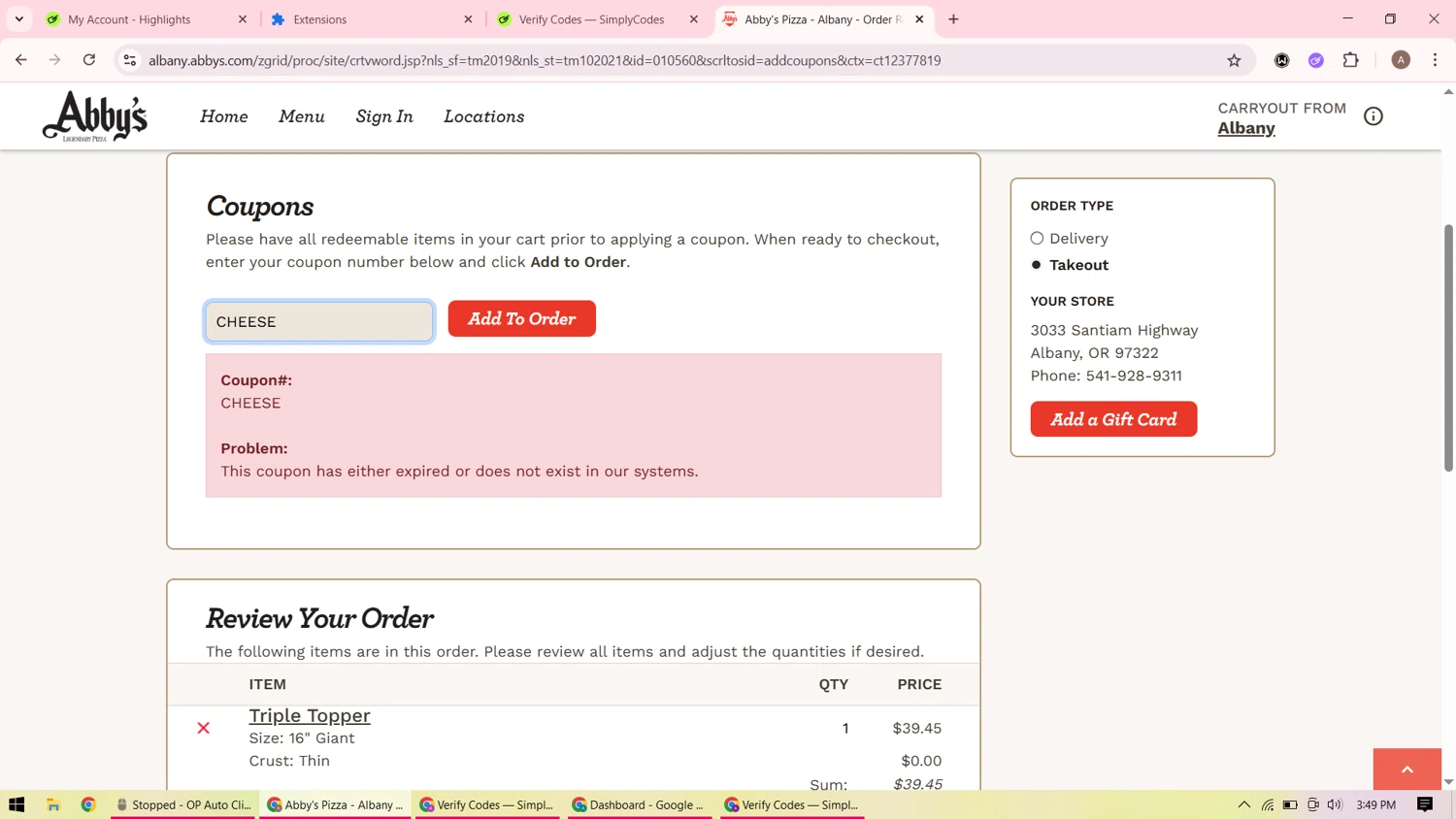Viewport: 1456px width, 819px height.
Task: Expand the tab search dropdown arrow
Action: coord(19,19)
